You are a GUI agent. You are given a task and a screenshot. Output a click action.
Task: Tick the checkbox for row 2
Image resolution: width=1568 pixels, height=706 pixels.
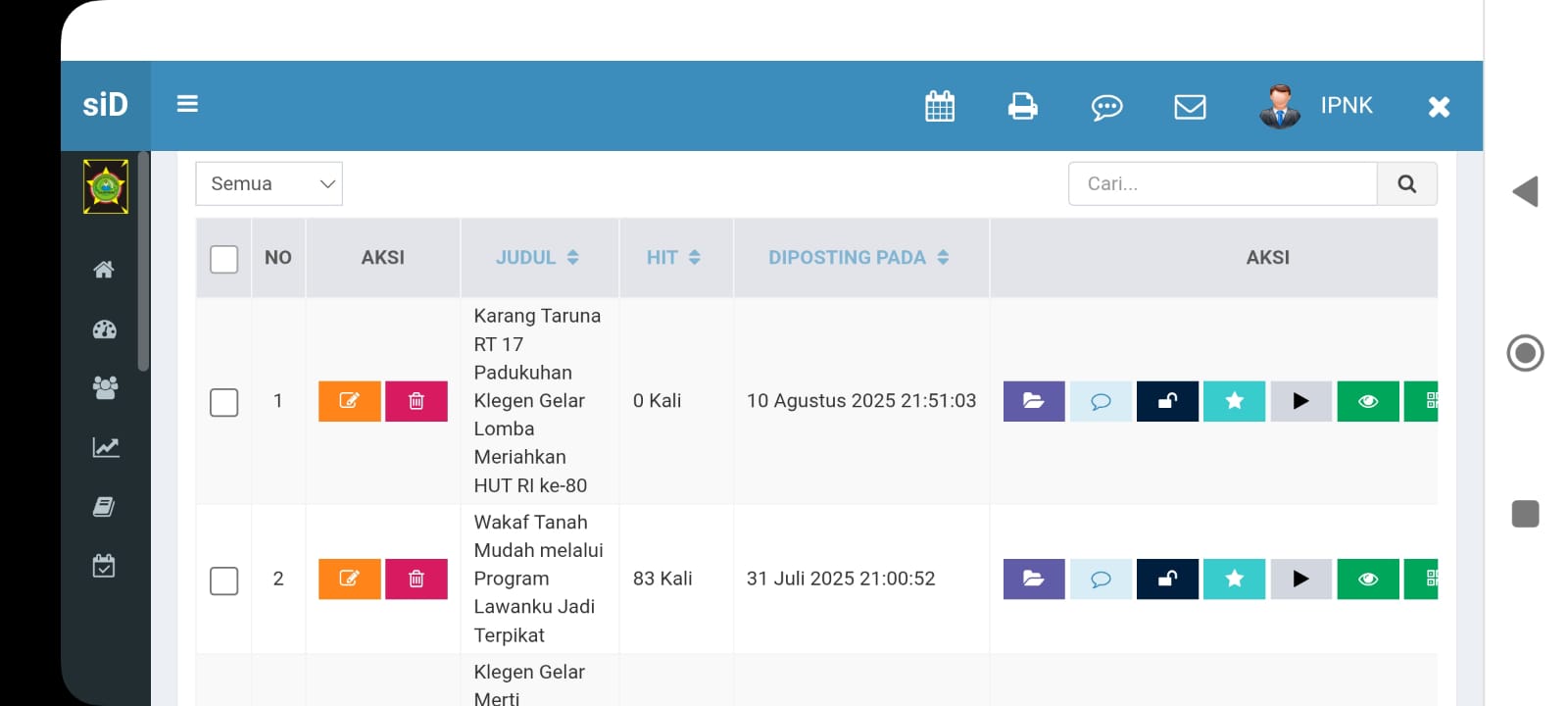(x=224, y=580)
